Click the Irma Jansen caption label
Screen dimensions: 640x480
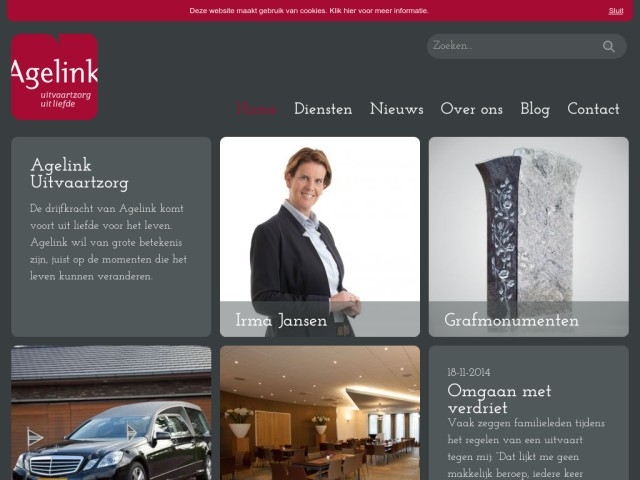(281, 320)
